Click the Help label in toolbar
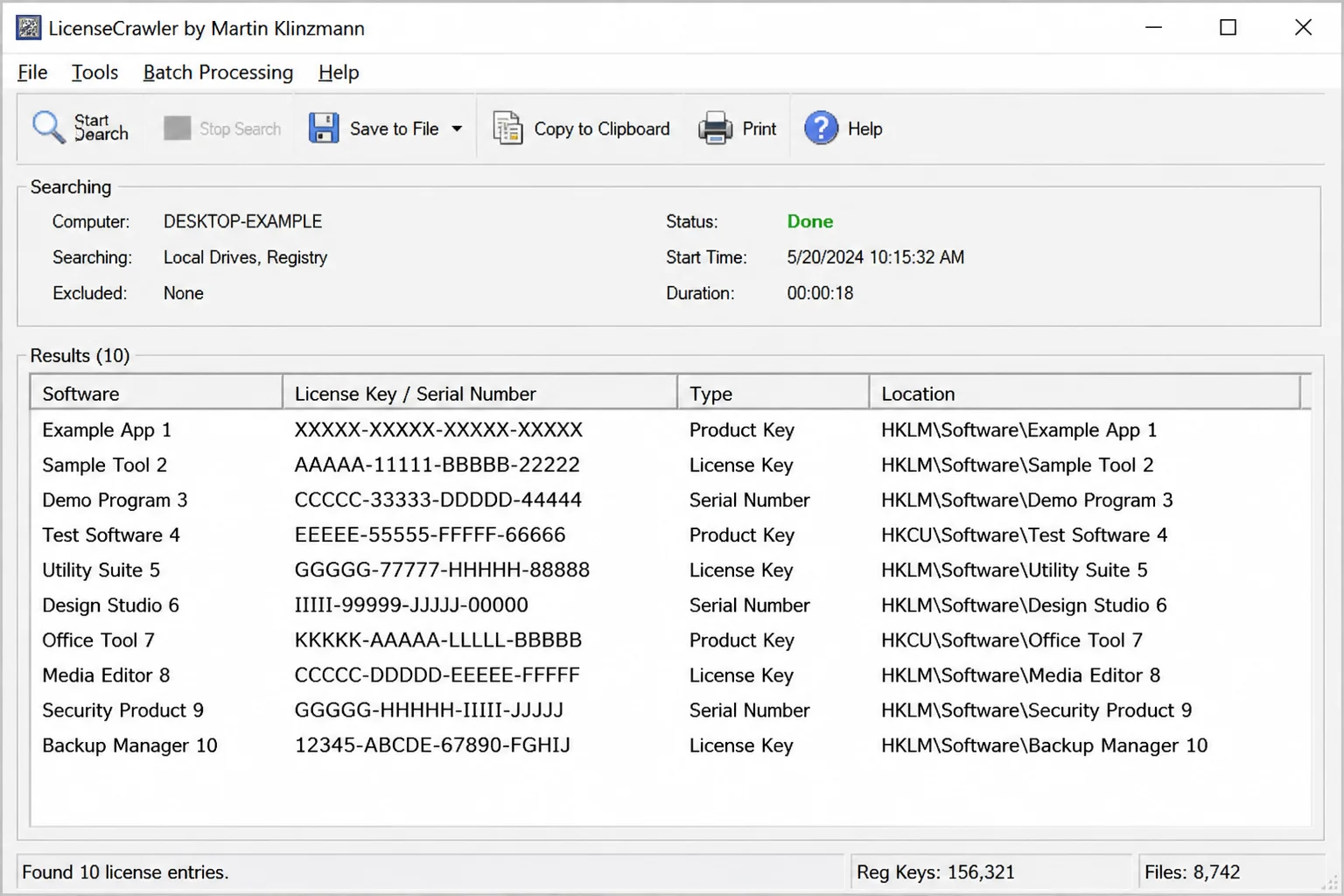This screenshot has width=1344, height=896. coord(864,129)
